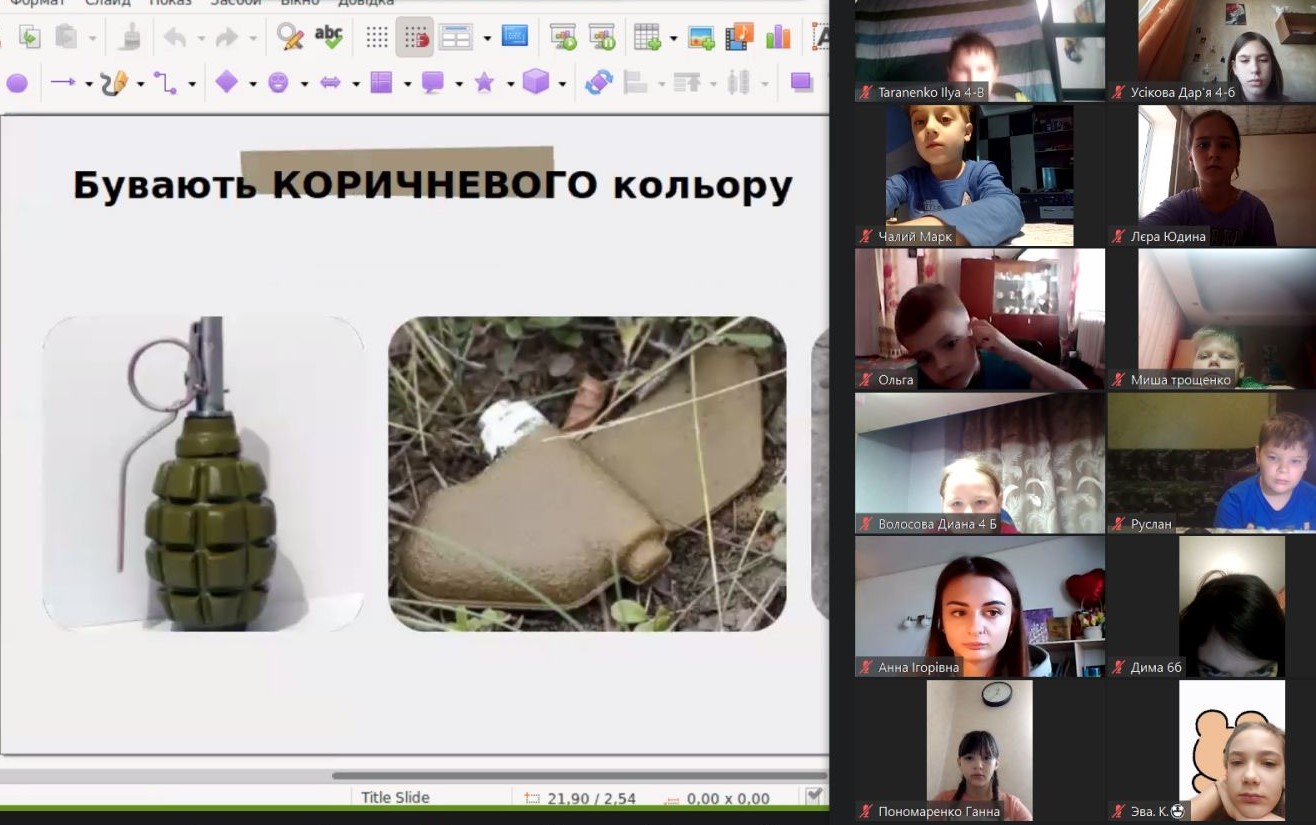Select the Block Arrows tool
Screen dimensions: 1316x825
pos(330,83)
